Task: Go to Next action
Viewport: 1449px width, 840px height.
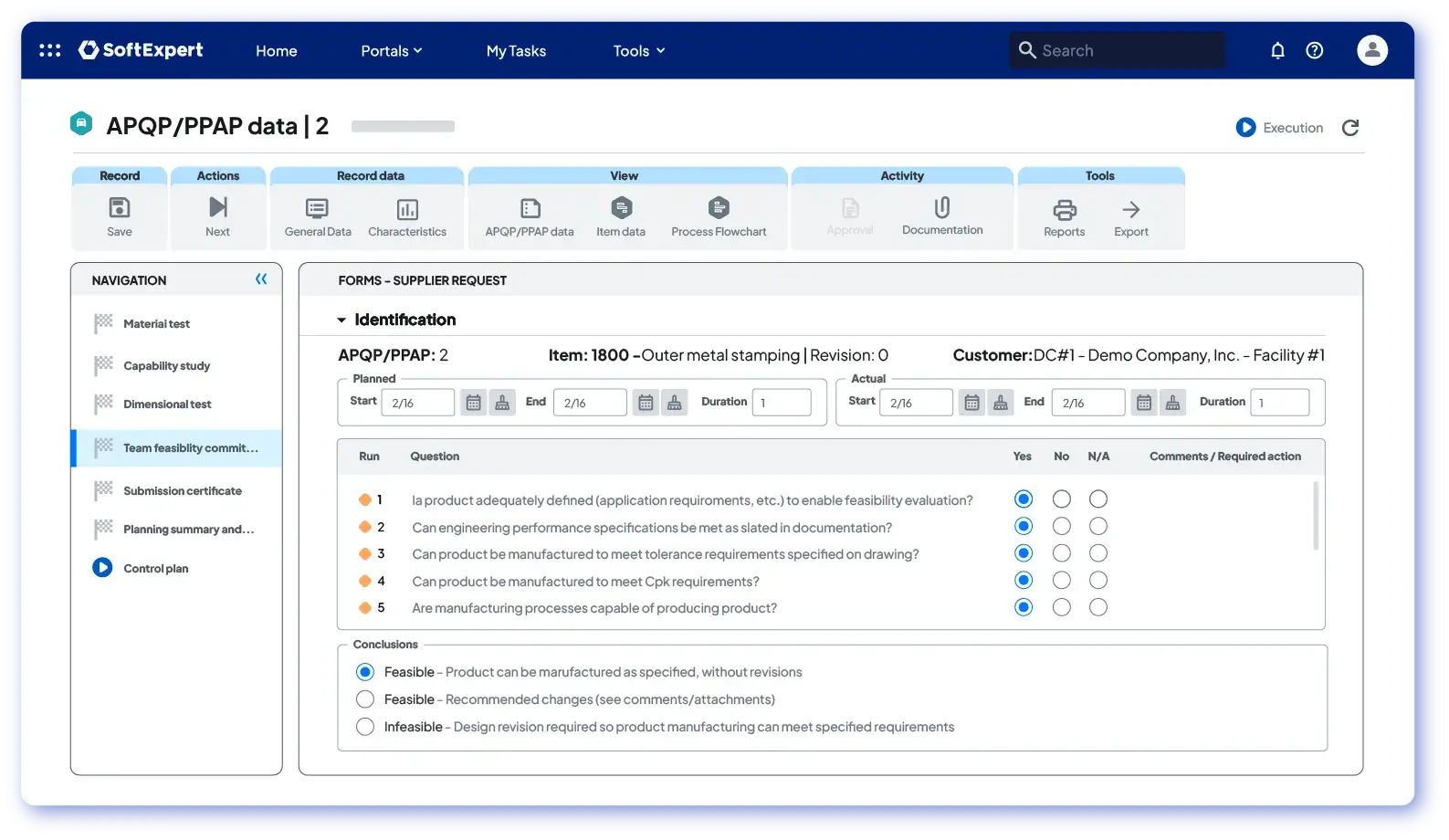Action: [x=218, y=217]
